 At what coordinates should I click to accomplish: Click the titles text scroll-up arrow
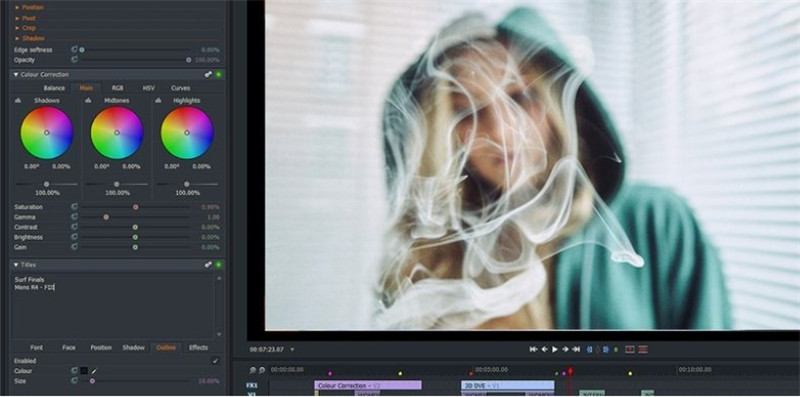(219, 278)
